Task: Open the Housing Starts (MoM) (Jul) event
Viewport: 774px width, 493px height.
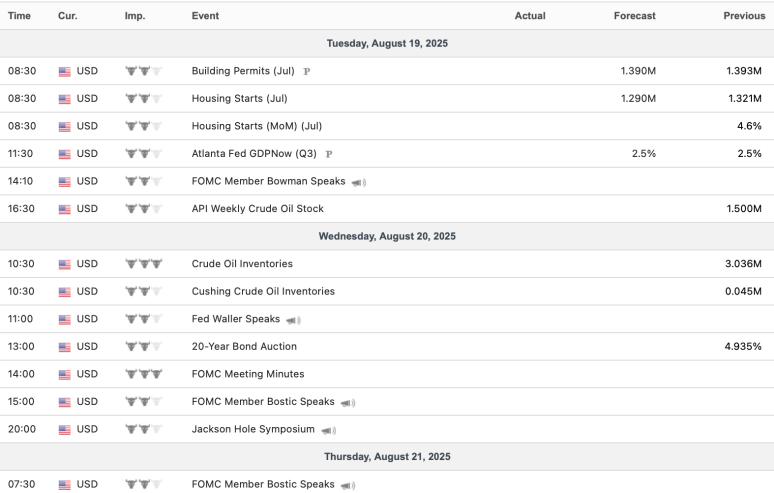Action: click(x=258, y=126)
